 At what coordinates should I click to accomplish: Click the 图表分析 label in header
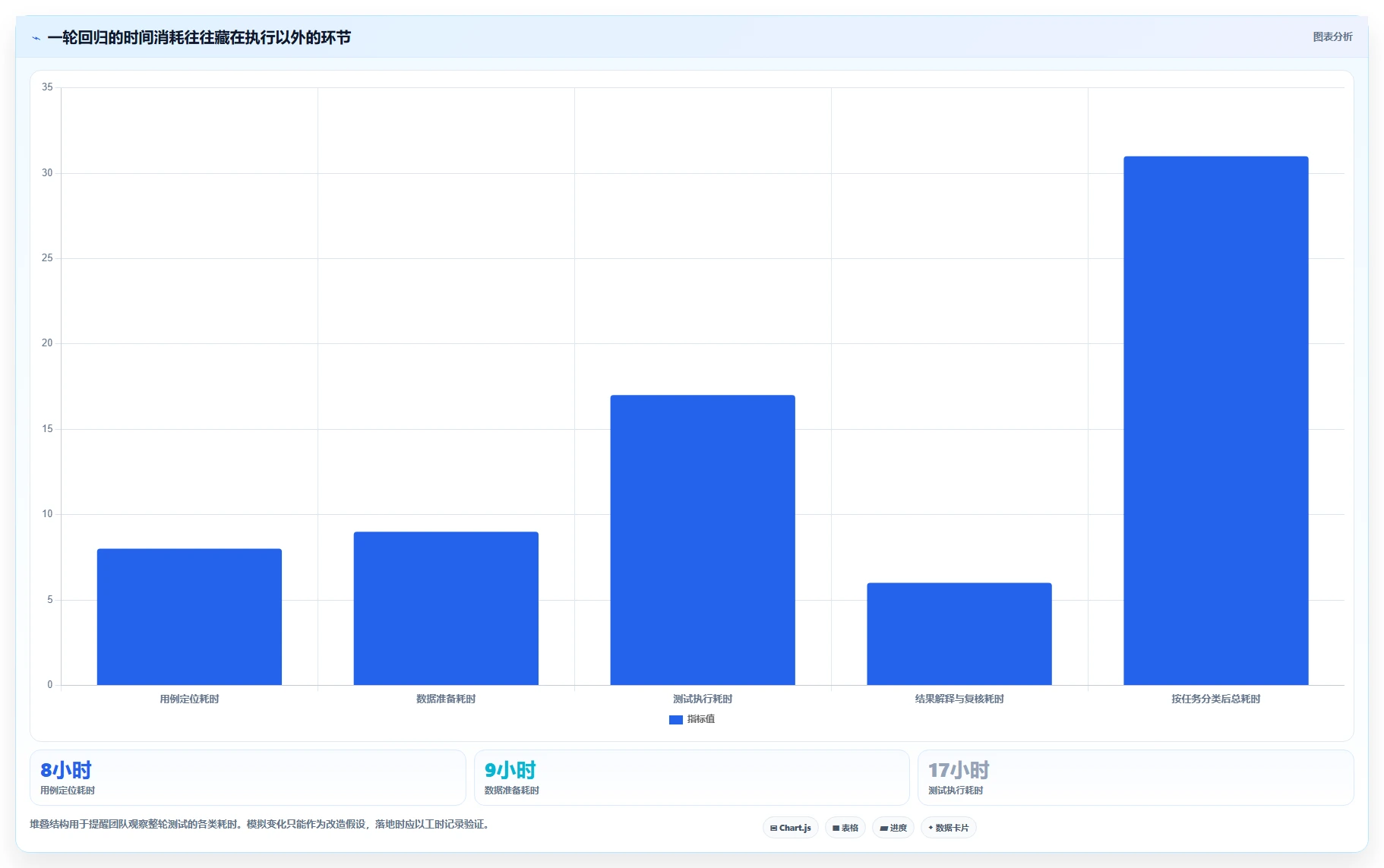click(1332, 36)
